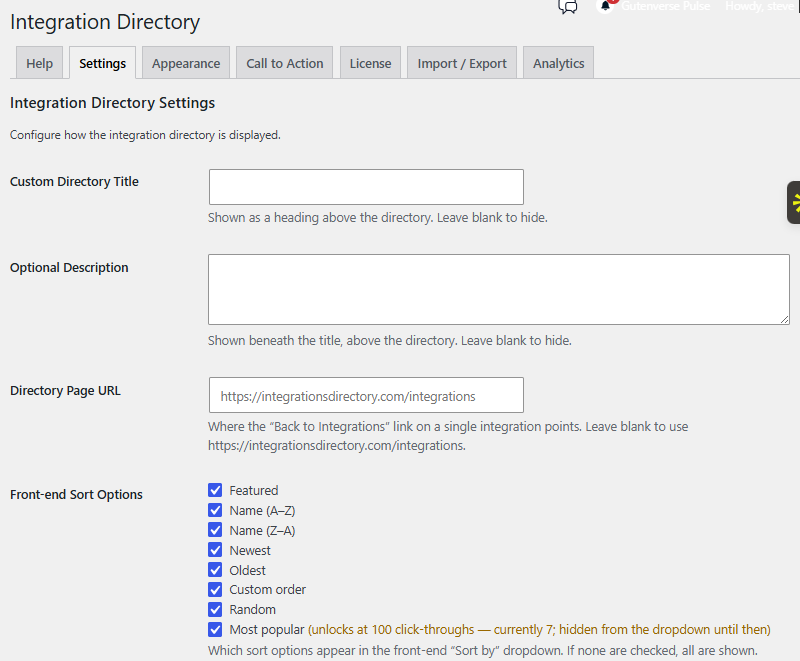Click 'Configure how the integration directory is displayed.'
Image resolution: width=800 pixels, height=661 pixels.
point(145,135)
